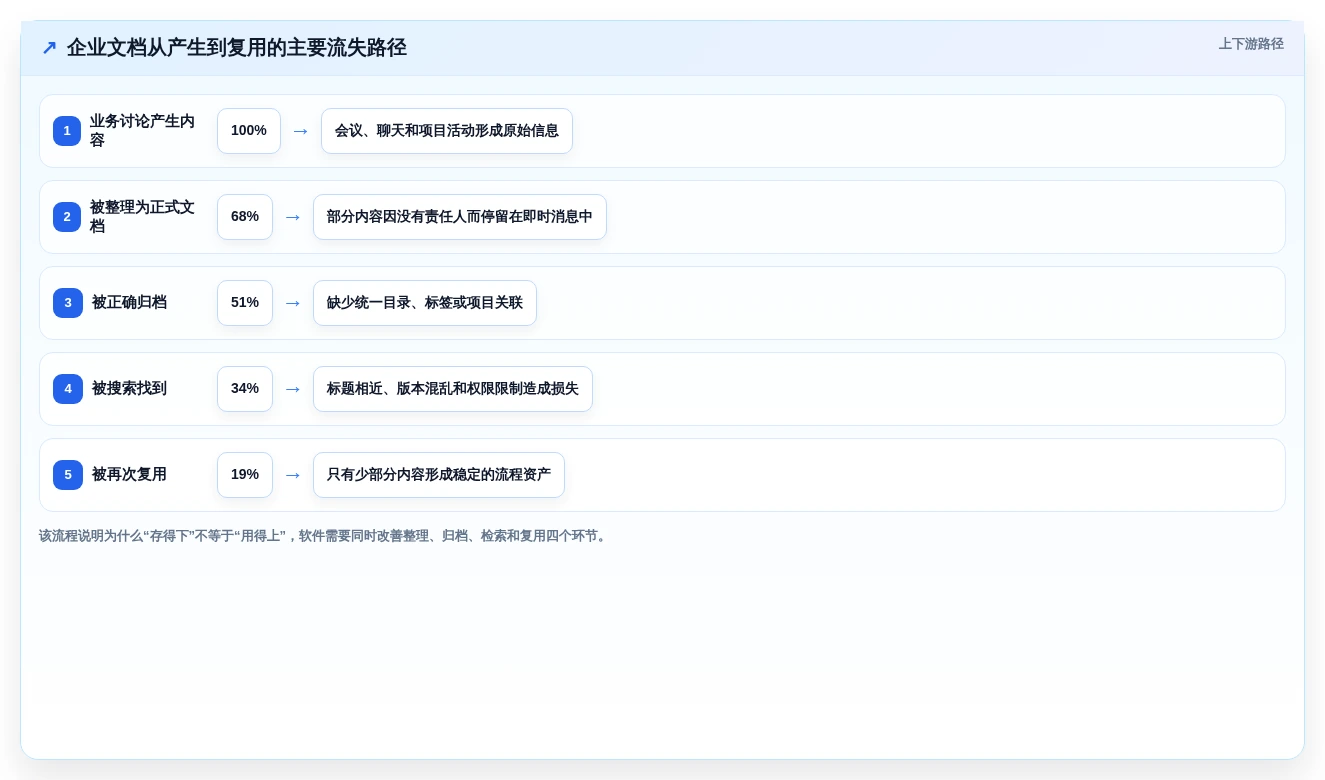
Task: Click step number 4 badge
Action: [x=68, y=389]
